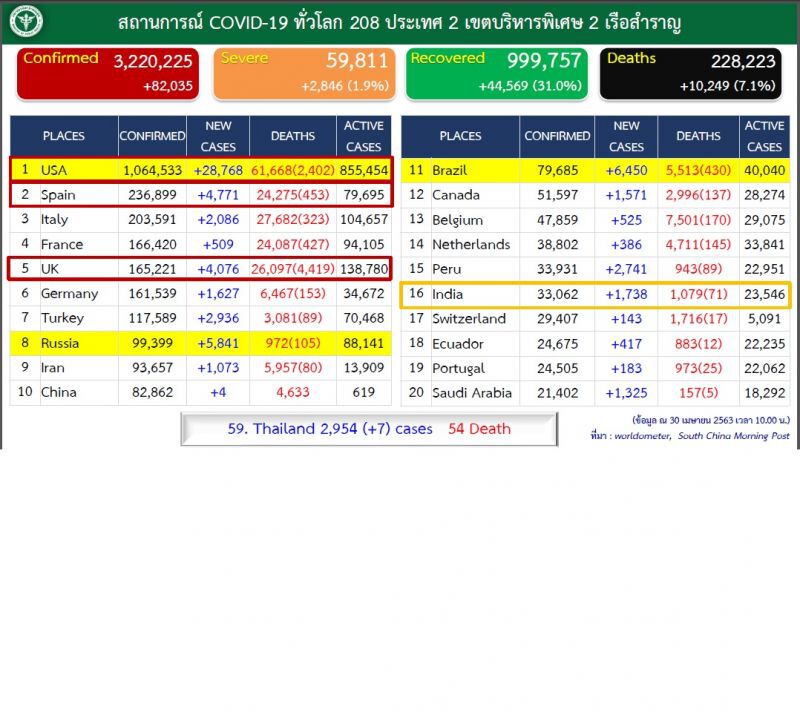800x712 pixels.
Task: Select the Belgium row name
Action: pos(458,220)
